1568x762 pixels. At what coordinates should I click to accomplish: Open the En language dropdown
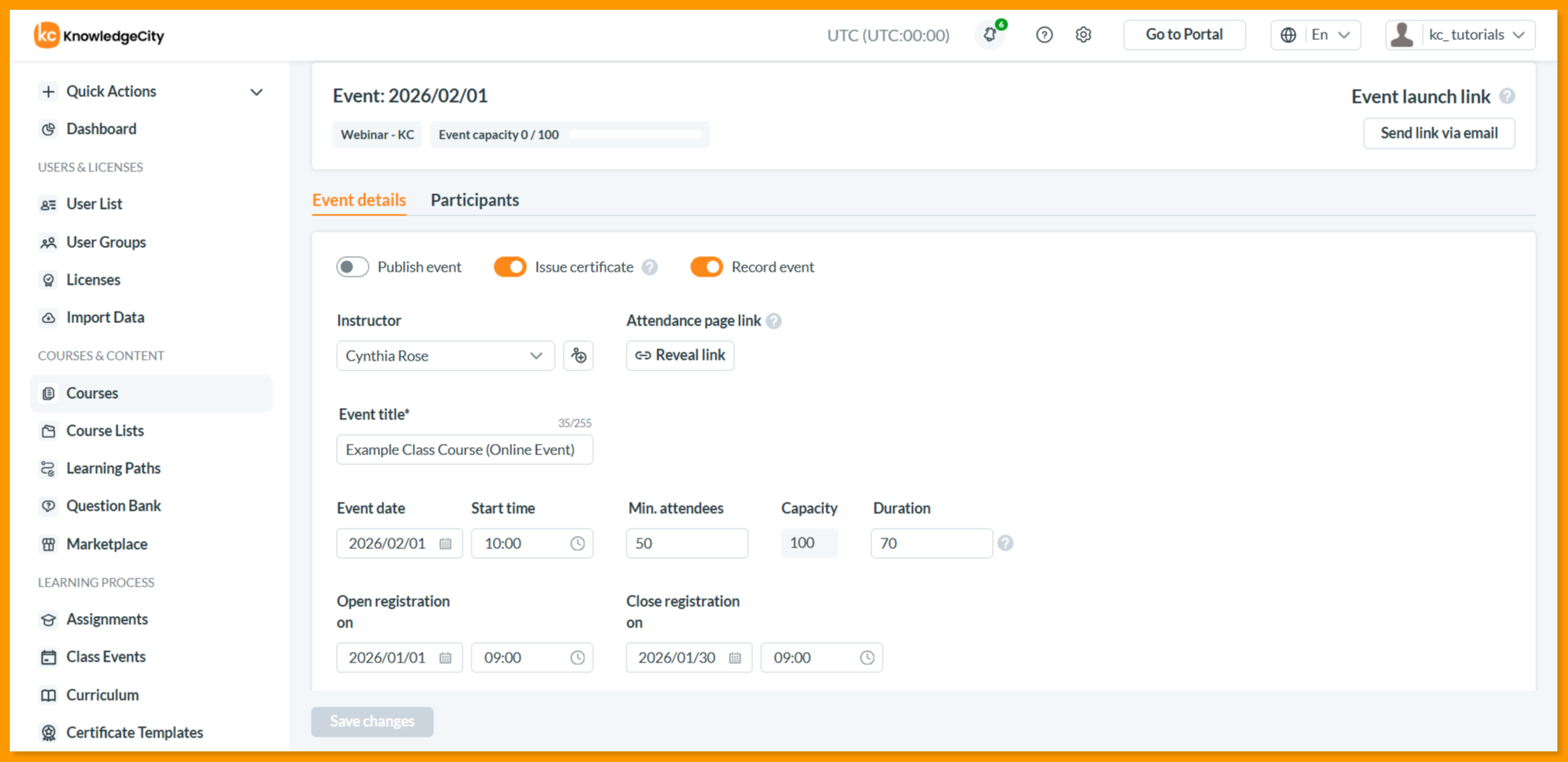[1315, 35]
